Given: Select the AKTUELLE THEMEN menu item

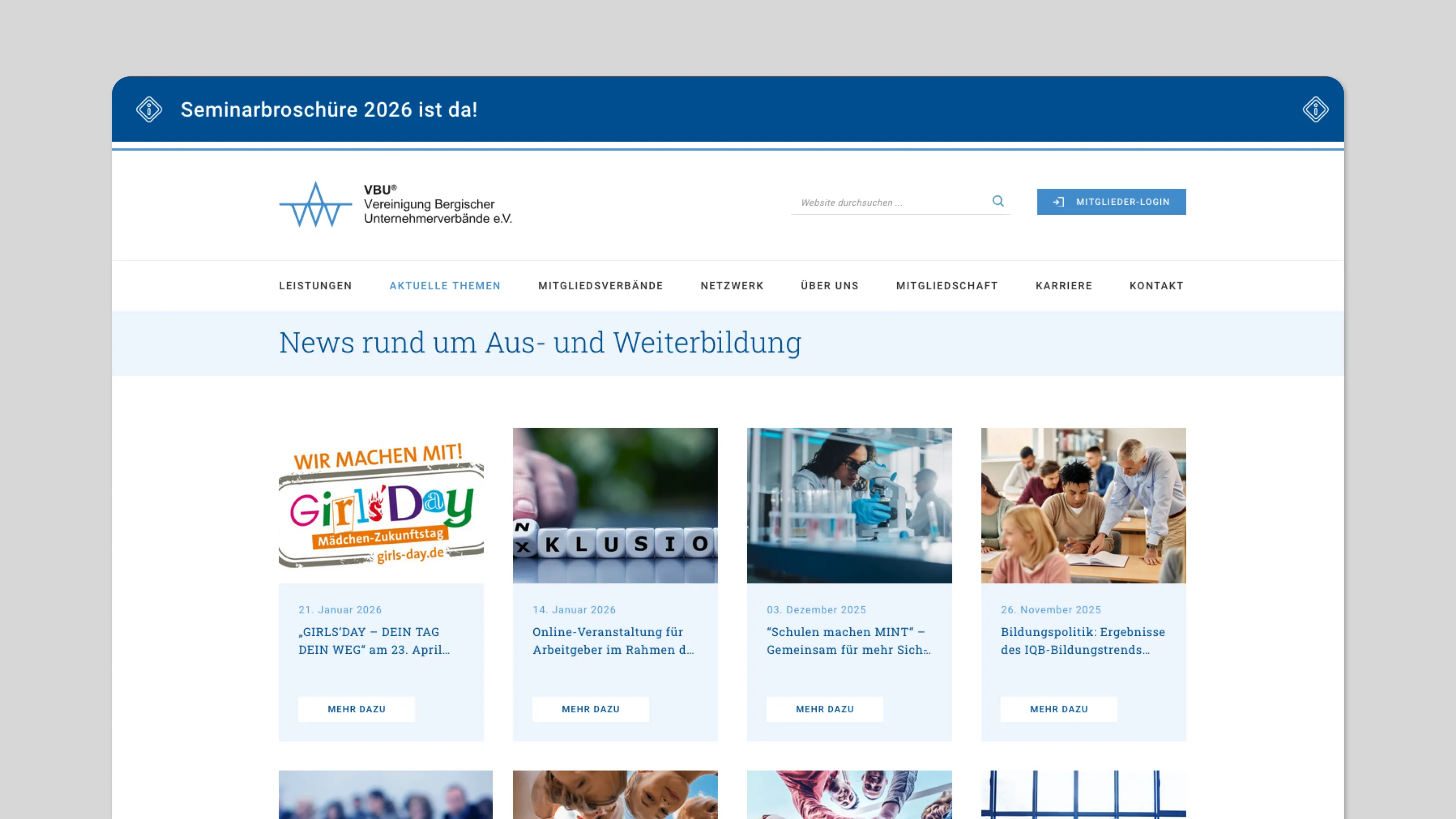Looking at the screenshot, I should pyautogui.click(x=445, y=286).
